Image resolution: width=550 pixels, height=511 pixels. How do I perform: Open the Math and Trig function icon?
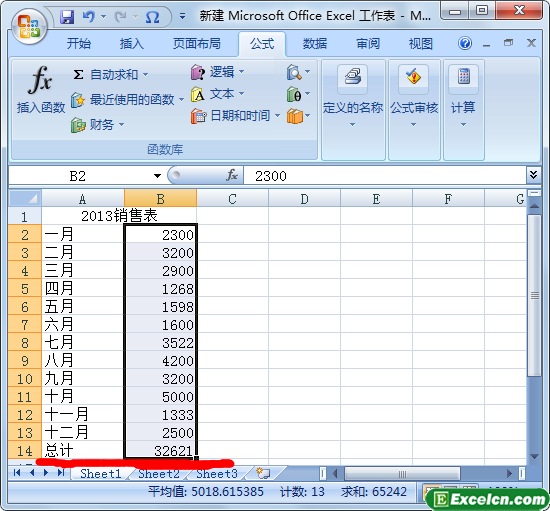[x=294, y=94]
